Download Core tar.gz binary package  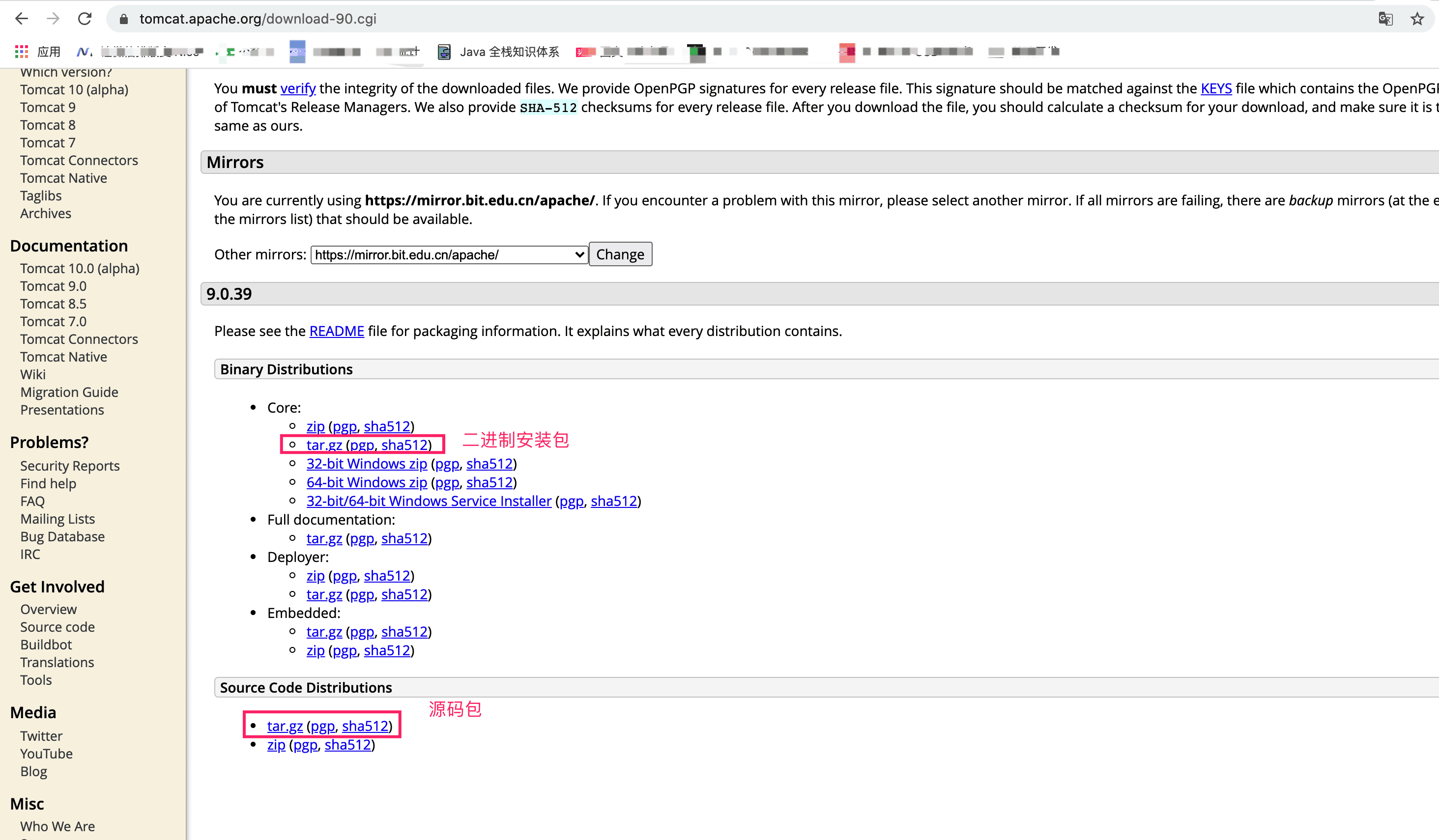324,445
